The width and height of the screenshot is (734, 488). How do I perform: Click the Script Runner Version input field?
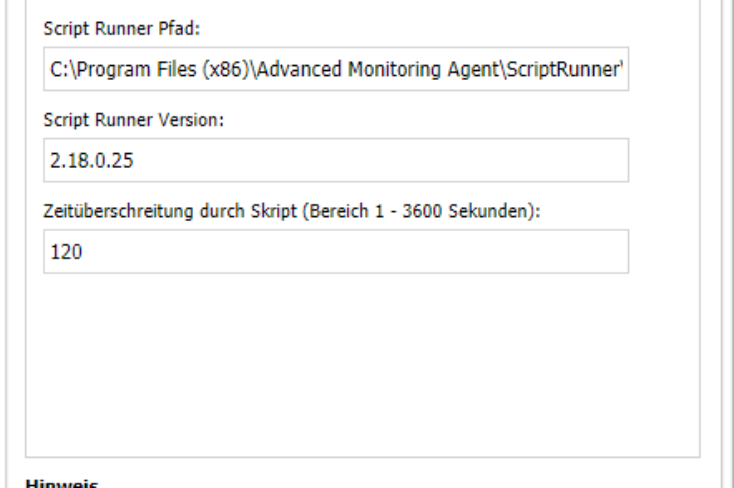pos(336,160)
